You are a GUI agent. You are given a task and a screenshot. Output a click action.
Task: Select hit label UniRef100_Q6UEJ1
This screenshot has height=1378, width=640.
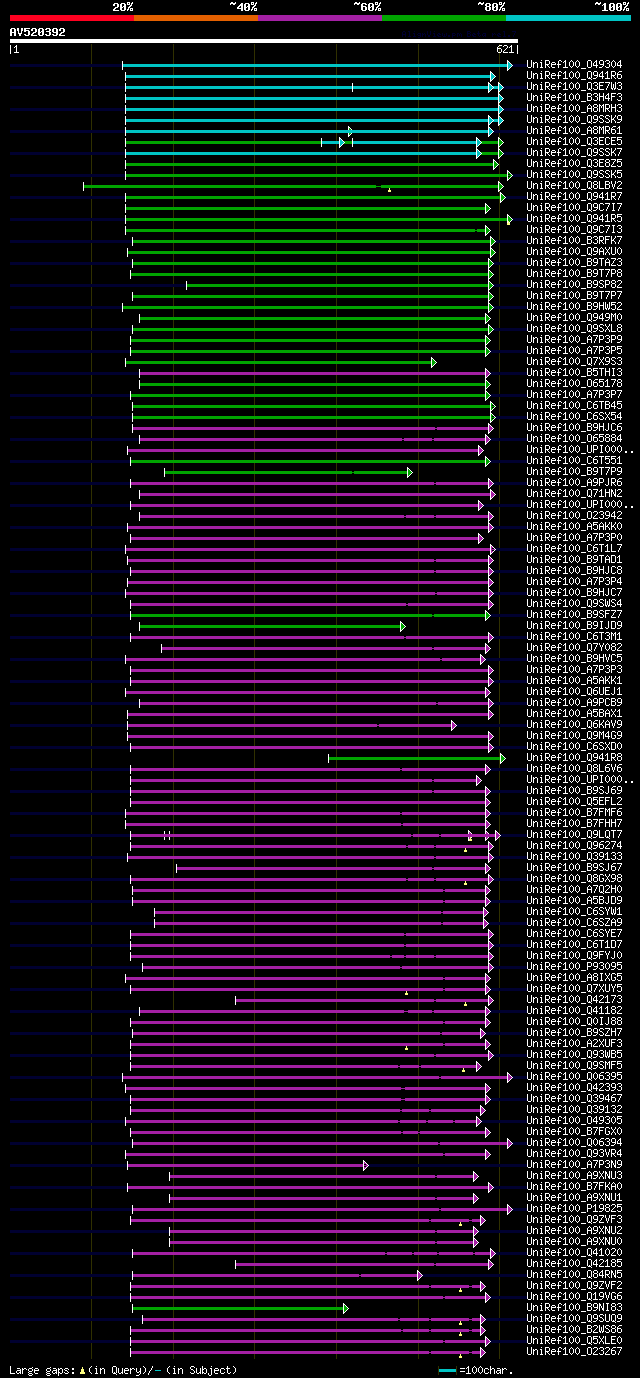point(574,692)
